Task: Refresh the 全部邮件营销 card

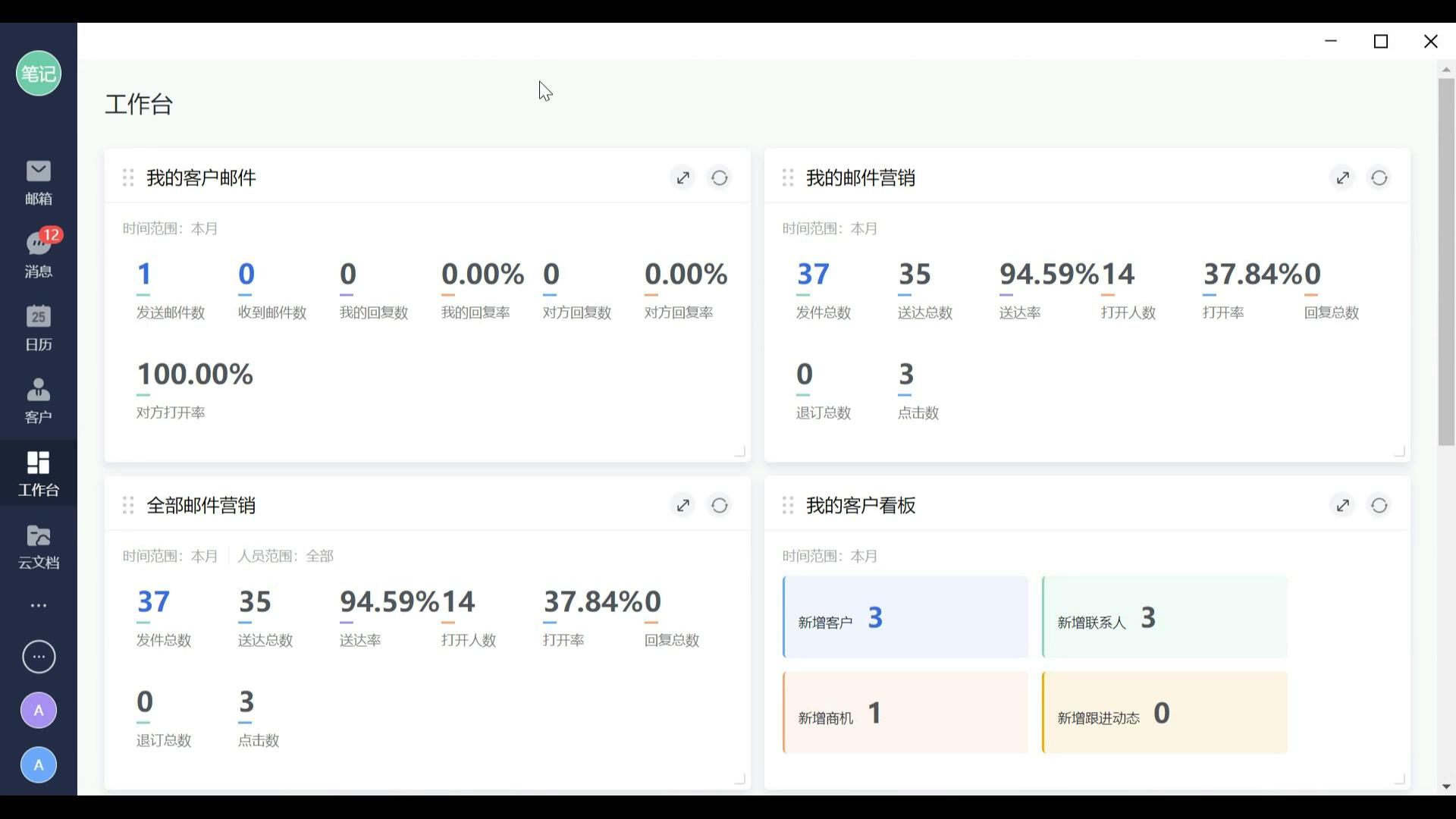Action: 720,505
